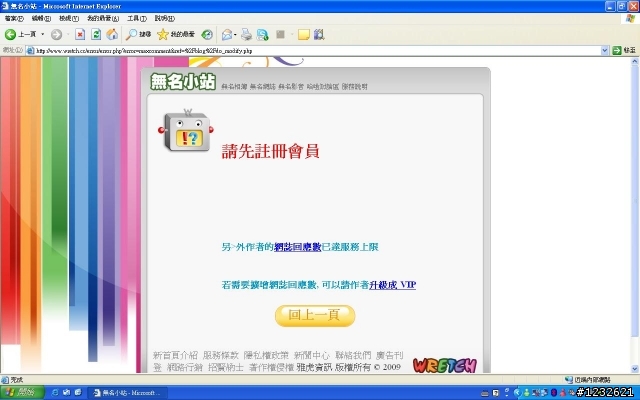Open the 編輯(E) menu
This screenshot has height=400, width=640.
click(x=41, y=18)
